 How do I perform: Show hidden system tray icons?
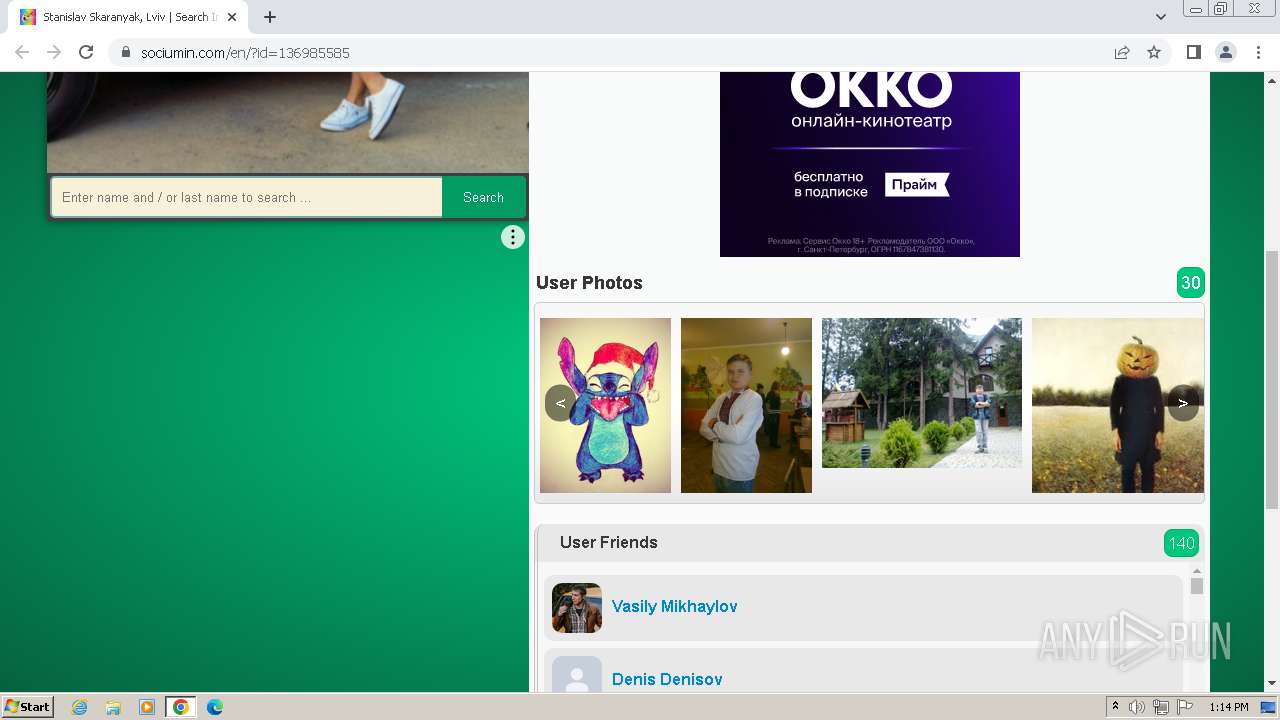click(1115, 707)
